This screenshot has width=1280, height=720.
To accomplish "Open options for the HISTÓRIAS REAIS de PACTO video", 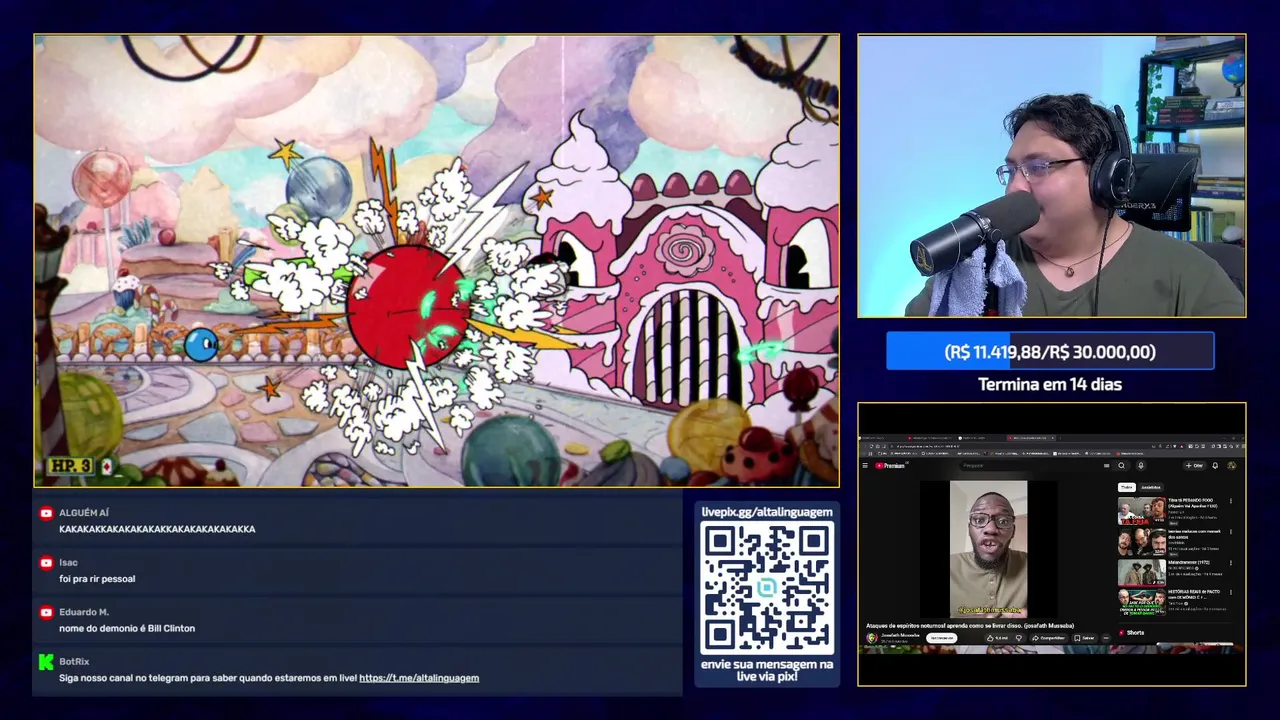I will click(1230, 593).
